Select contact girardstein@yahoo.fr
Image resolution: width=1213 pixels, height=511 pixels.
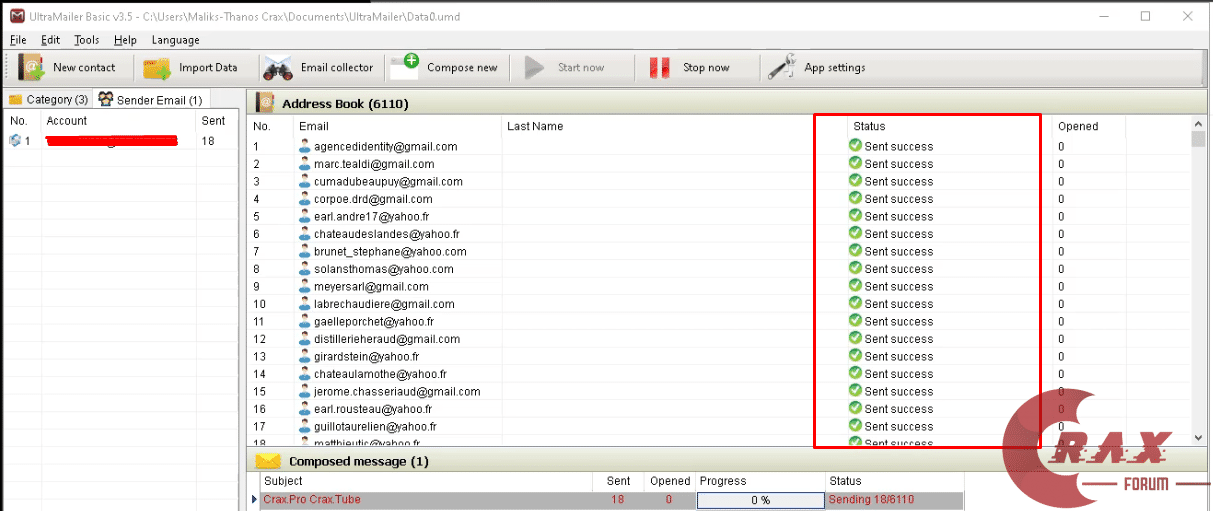366,356
